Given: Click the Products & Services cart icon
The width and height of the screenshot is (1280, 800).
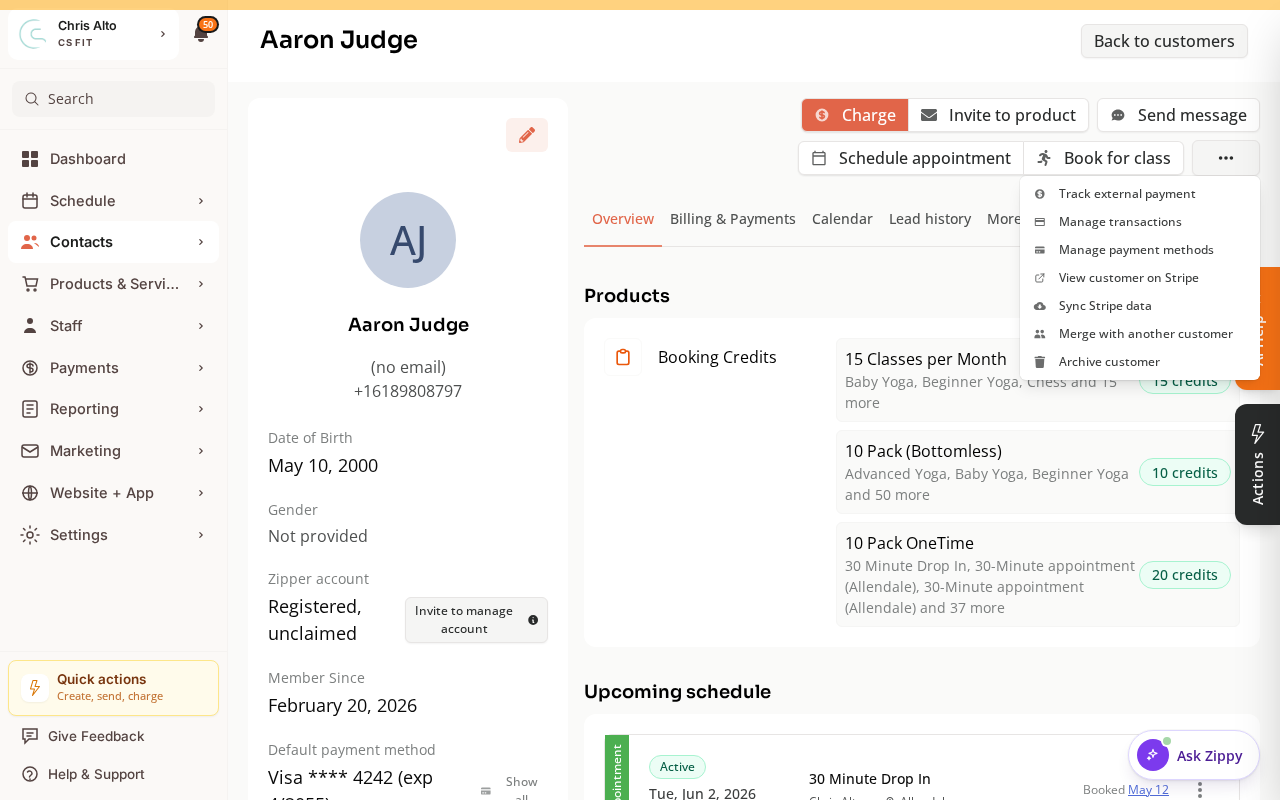Looking at the screenshot, I should click(30, 284).
